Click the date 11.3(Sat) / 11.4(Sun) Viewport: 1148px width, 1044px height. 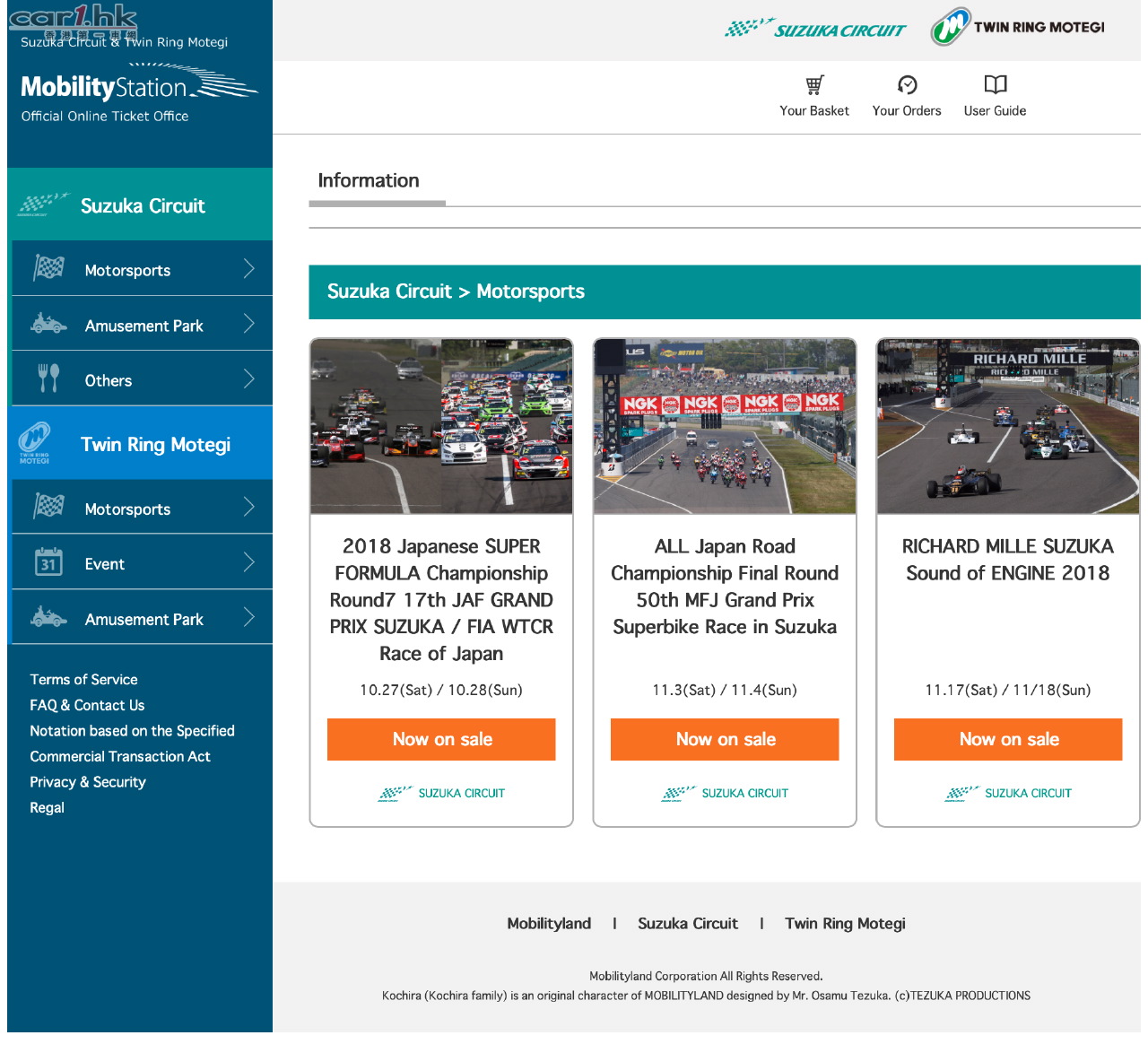tap(725, 690)
